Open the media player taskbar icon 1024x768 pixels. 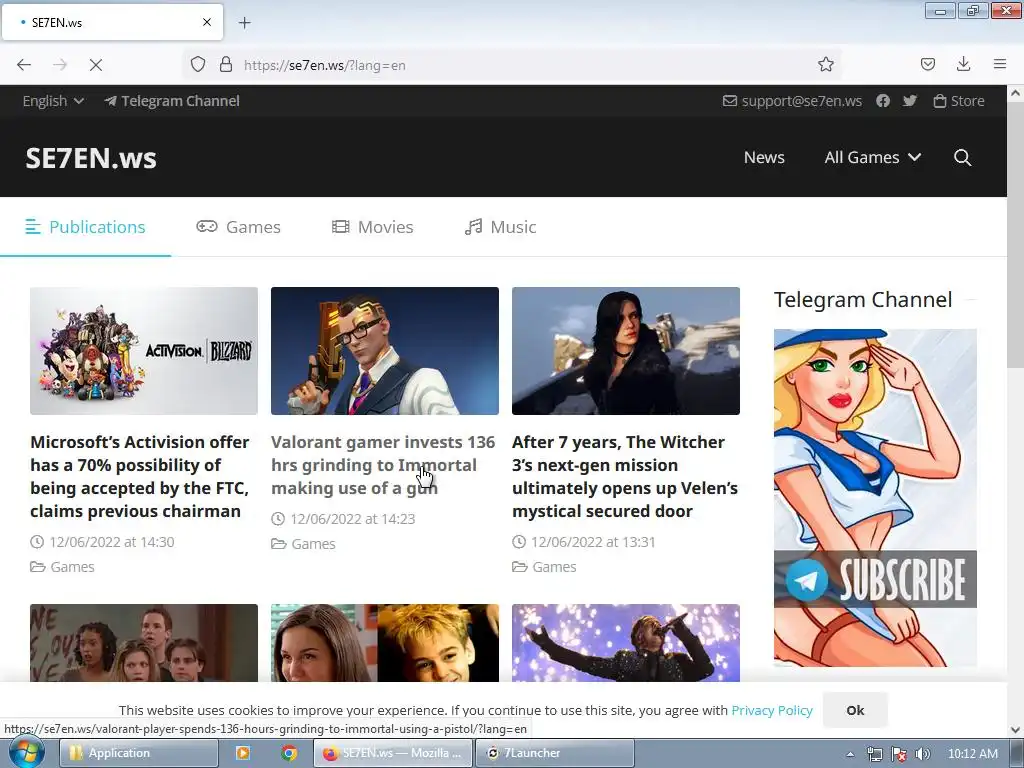(x=243, y=753)
